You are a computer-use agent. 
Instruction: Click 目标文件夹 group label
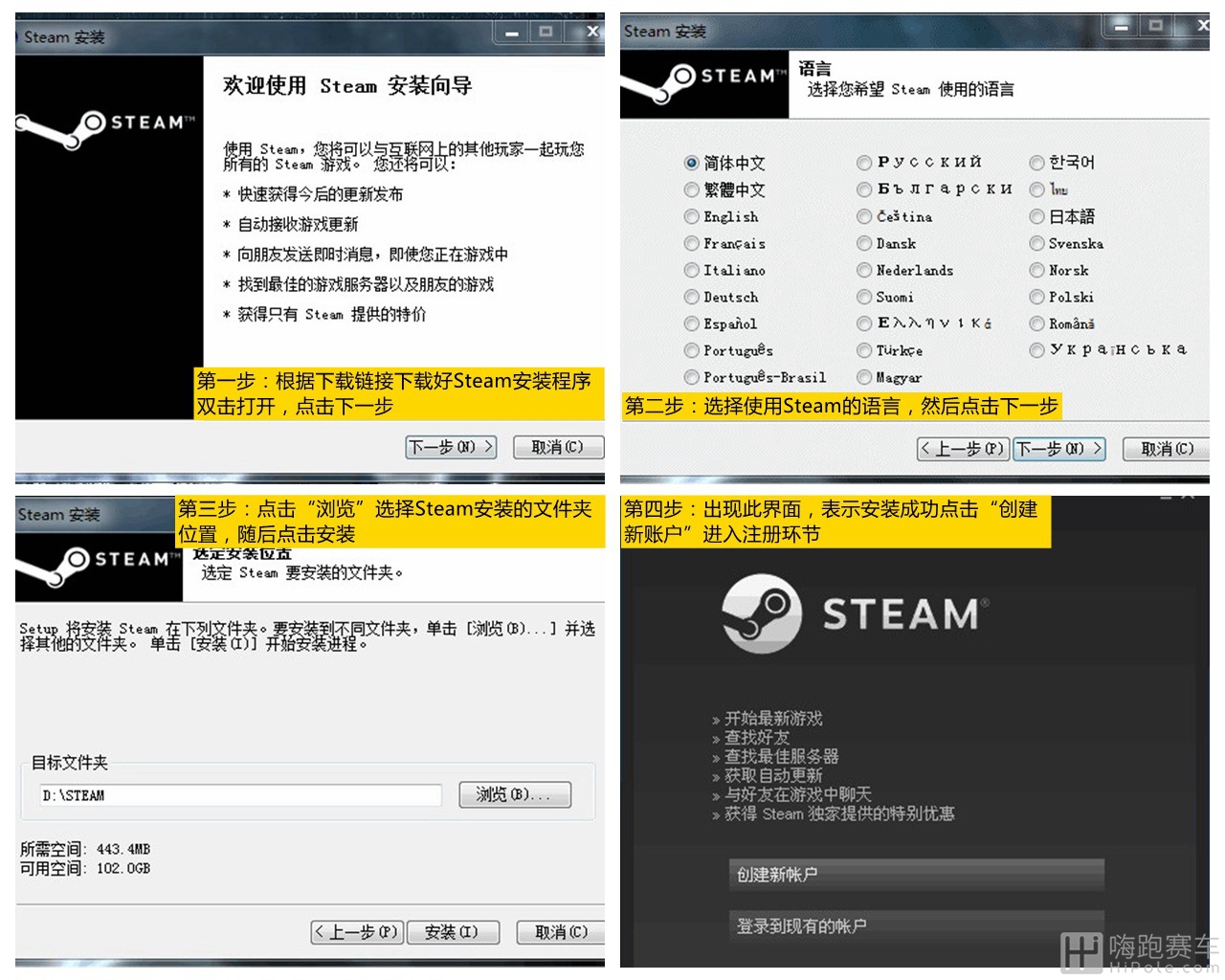(70, 763)
